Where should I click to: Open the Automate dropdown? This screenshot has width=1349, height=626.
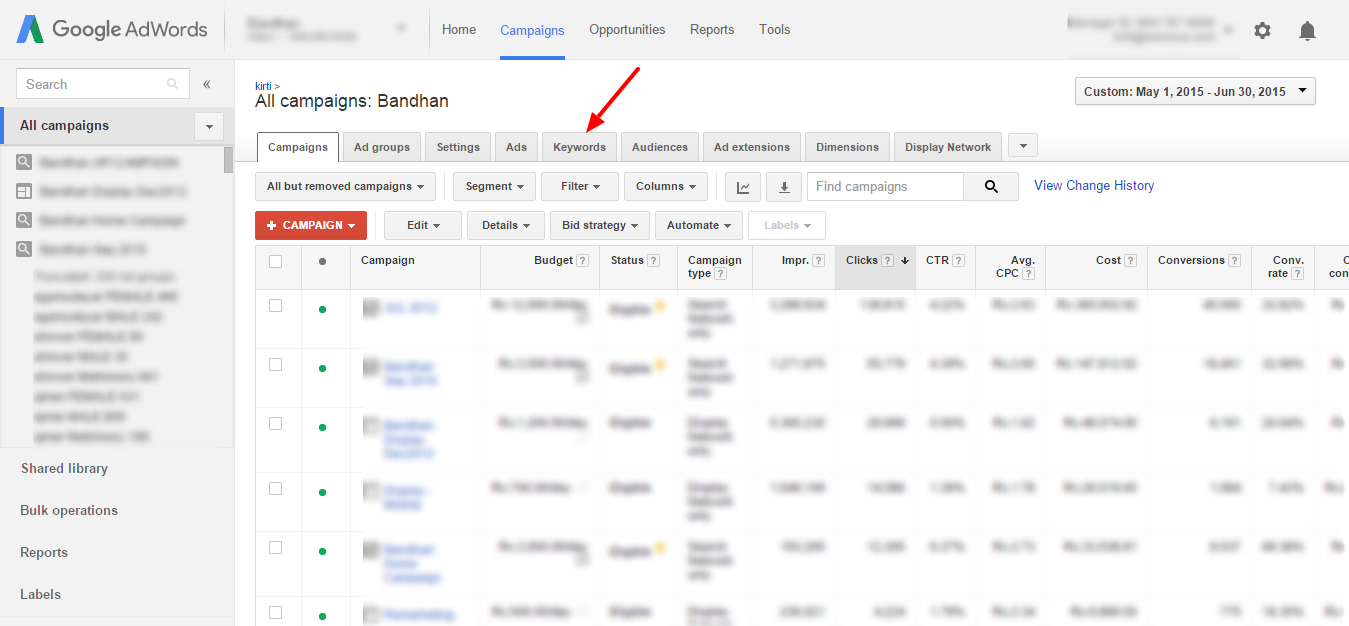pos(699,225)
